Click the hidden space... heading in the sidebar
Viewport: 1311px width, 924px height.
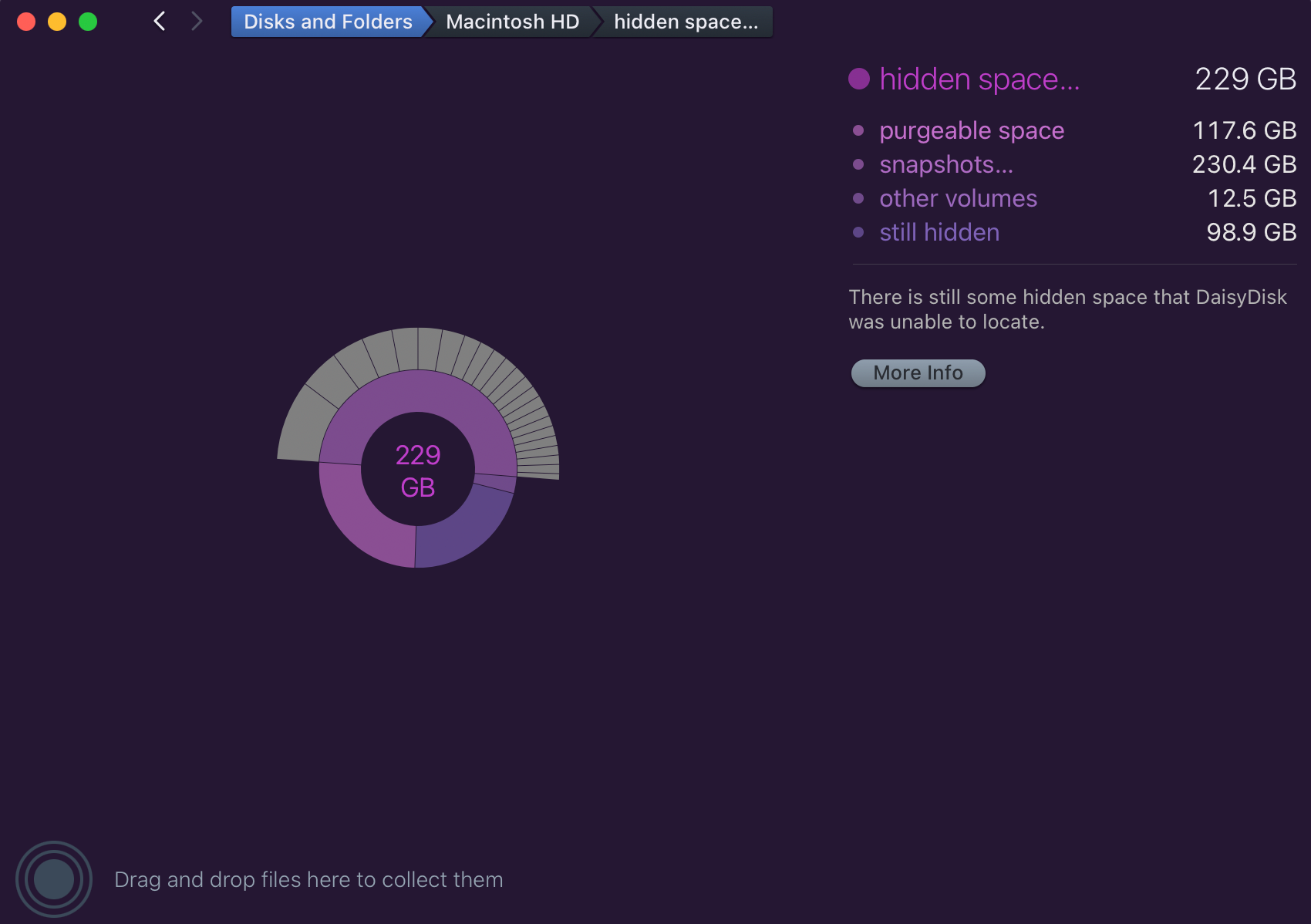point(979,79)
